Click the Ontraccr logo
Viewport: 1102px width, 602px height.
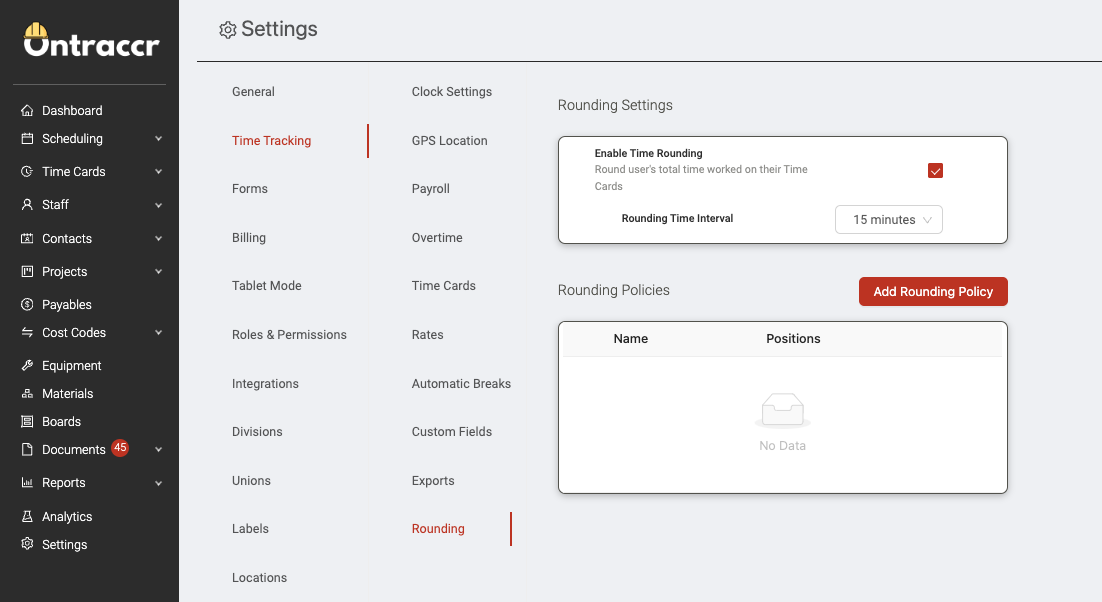pyautogui.click(x=91, y=40)
